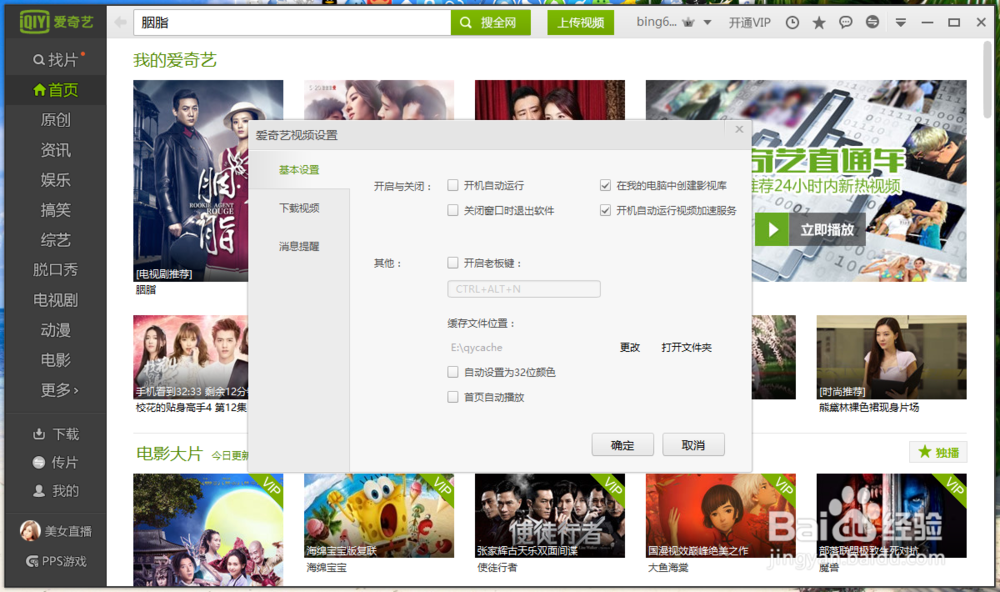Click the E:\qycache path text

476,347
